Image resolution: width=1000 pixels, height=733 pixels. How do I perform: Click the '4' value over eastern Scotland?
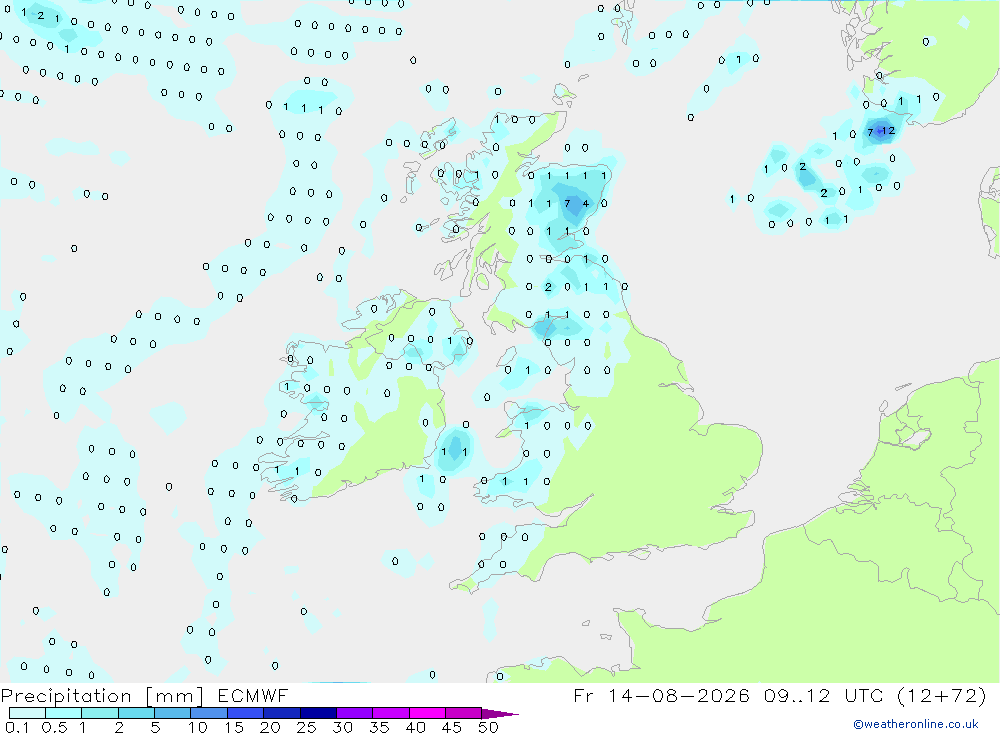click(x=586, y=204)
